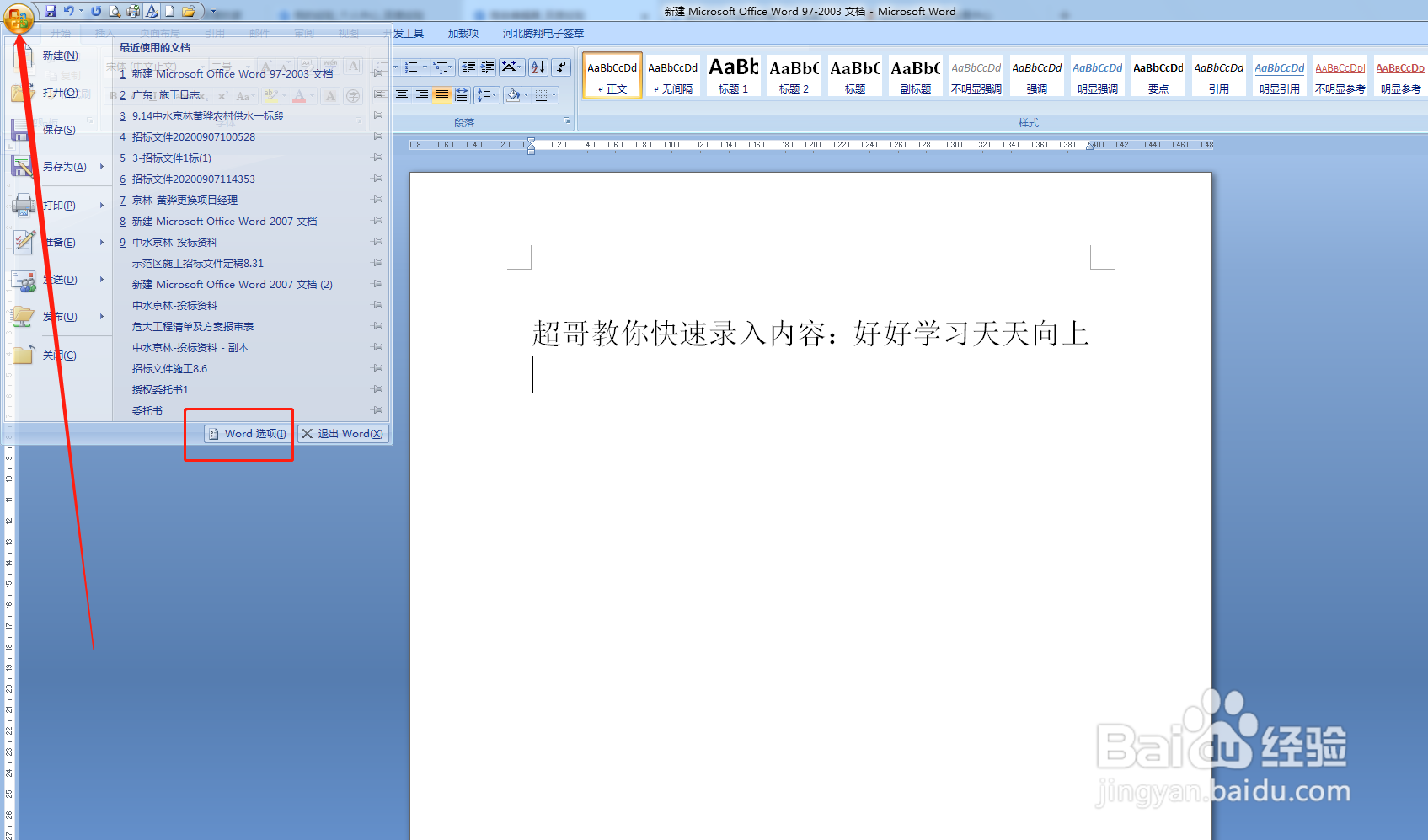Switch to the 加载项 ribbon tab
This screenshot has width=1428, height=840.
click(x=463, y=34)
